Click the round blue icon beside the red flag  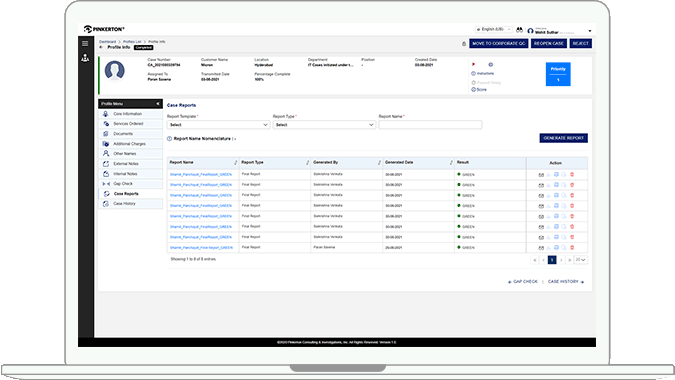point(490,65)
